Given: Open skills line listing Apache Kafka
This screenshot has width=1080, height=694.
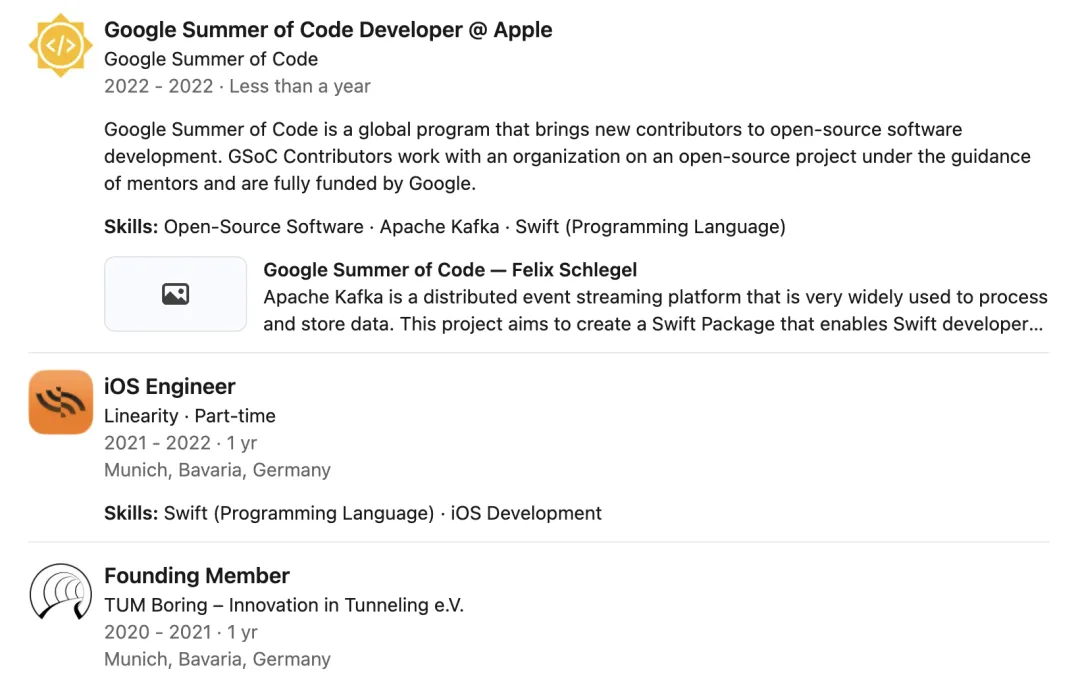Looking at the screenshot, I should [445, 227].
